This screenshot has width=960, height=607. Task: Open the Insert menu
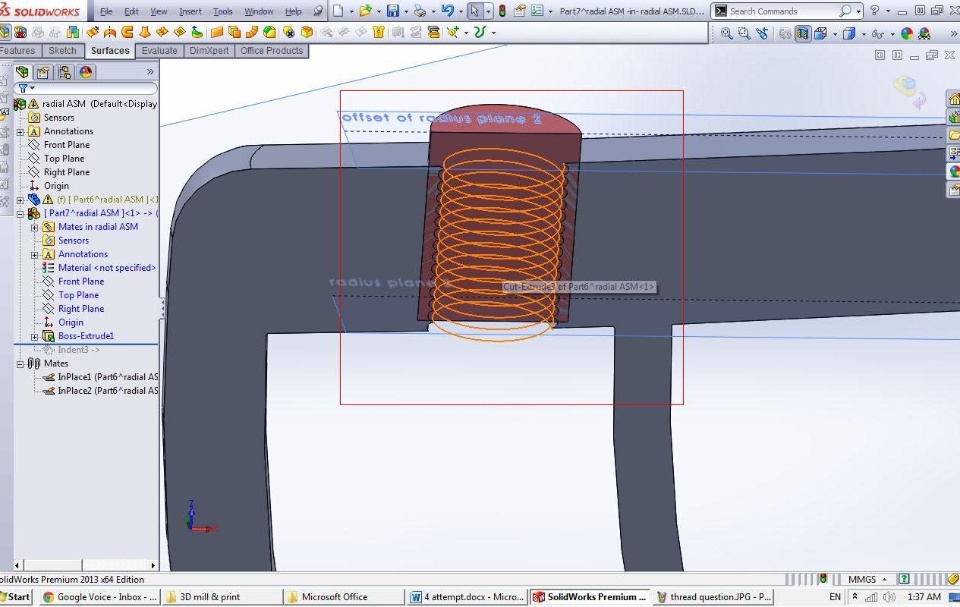tap(190, 11)
